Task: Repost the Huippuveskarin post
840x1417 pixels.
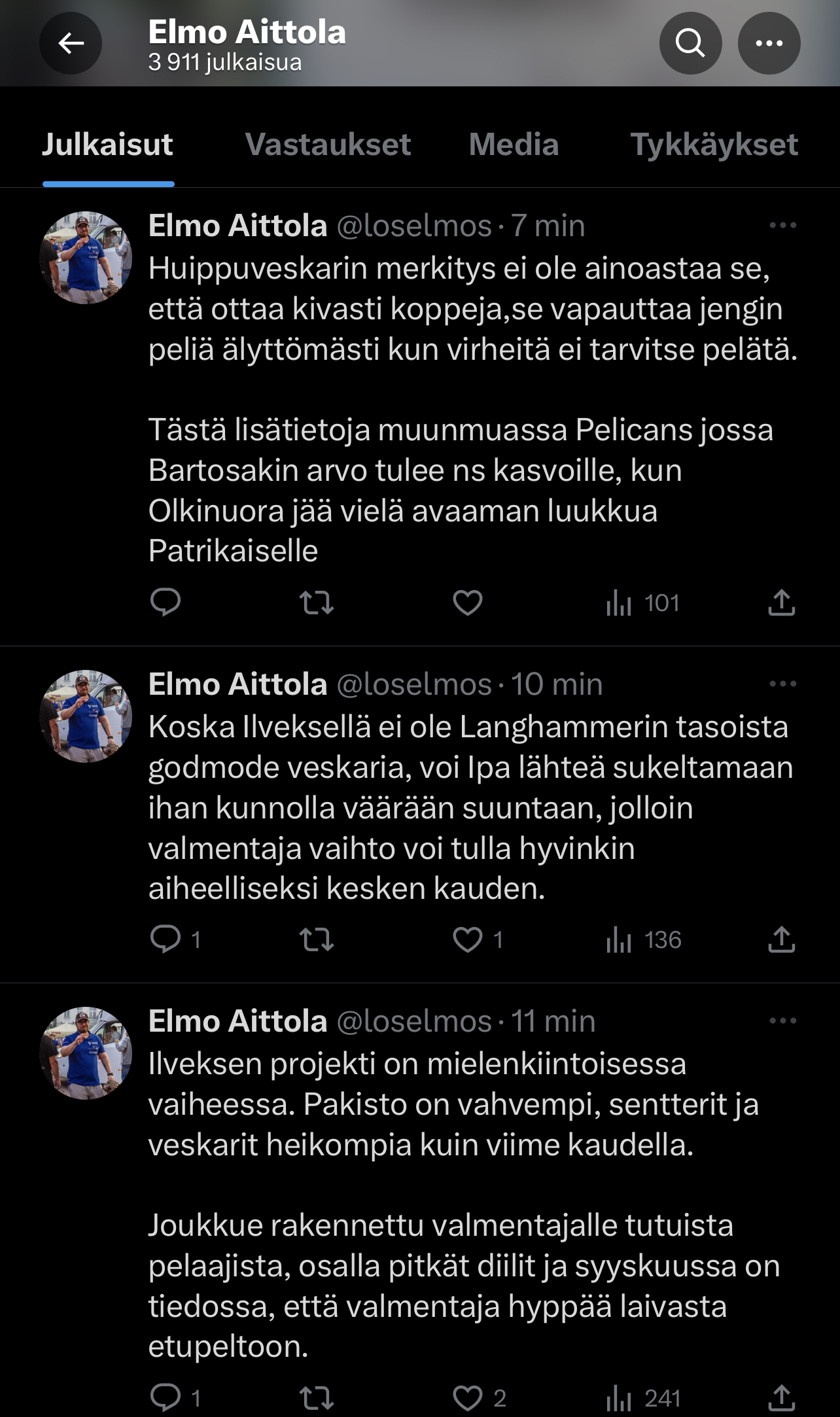Action: [x=317, y=603]
